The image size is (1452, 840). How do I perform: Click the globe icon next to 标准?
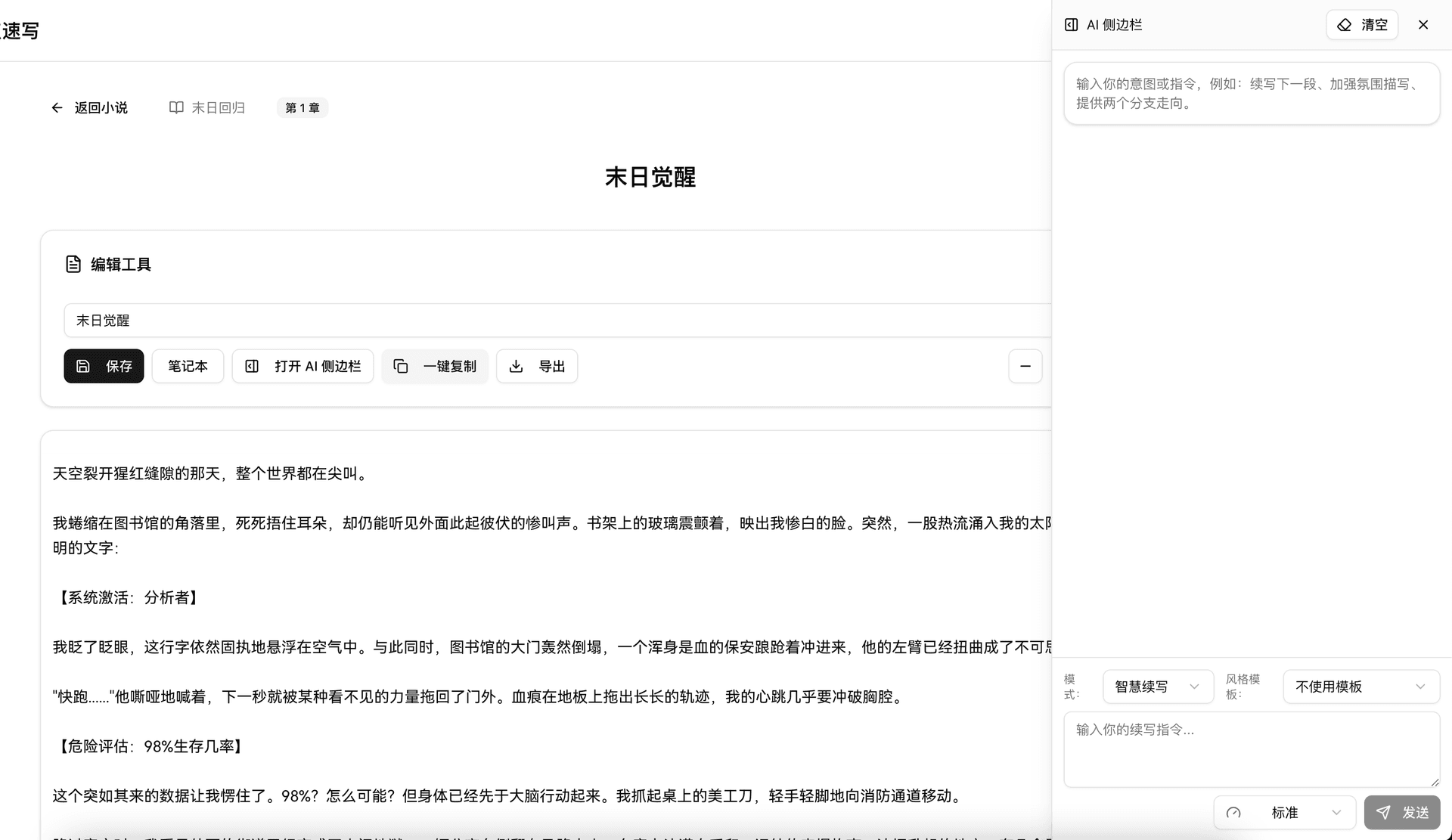[x=1233, y=812]
